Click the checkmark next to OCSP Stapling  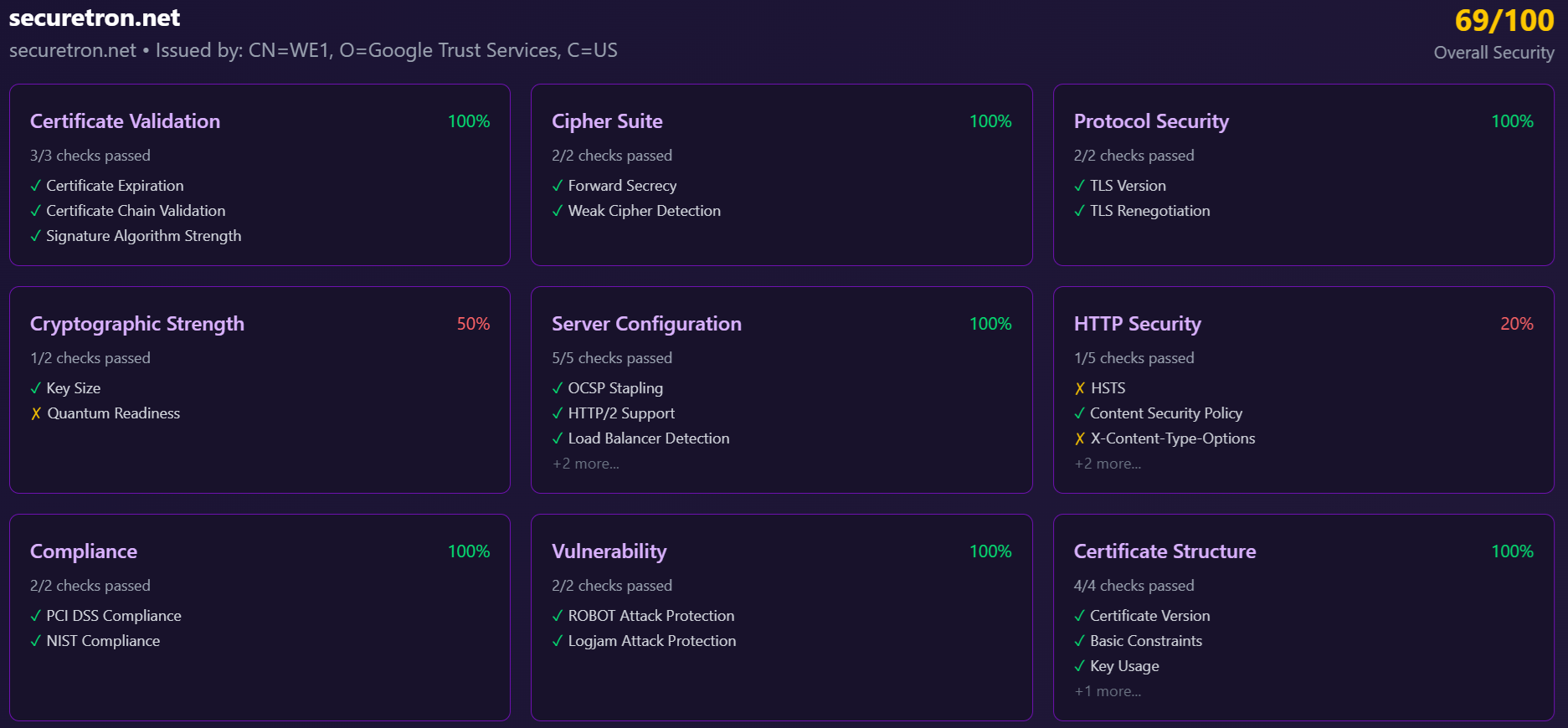pyautogui.click(x=558, y=388)
